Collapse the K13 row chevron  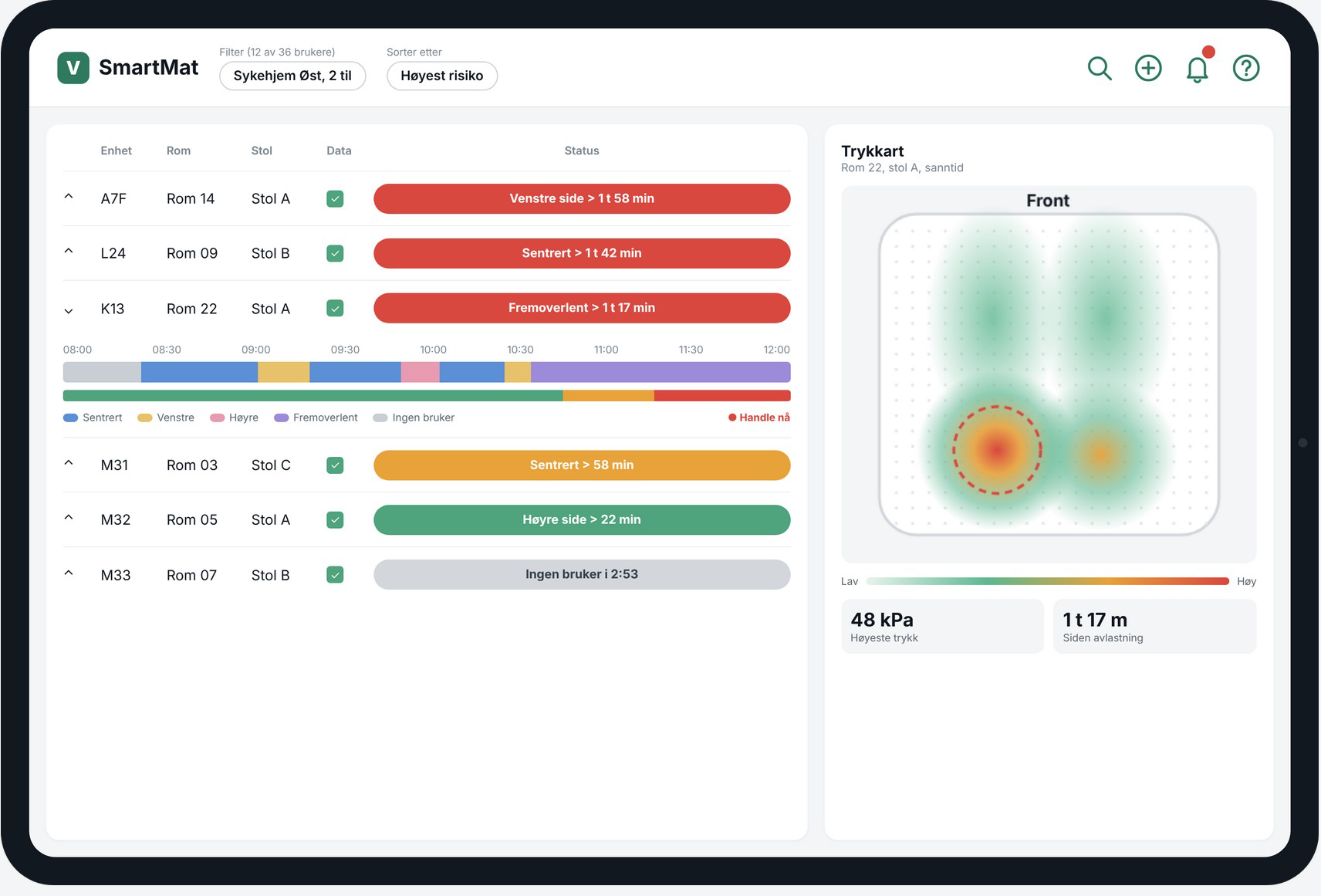[x=69, y=311]
